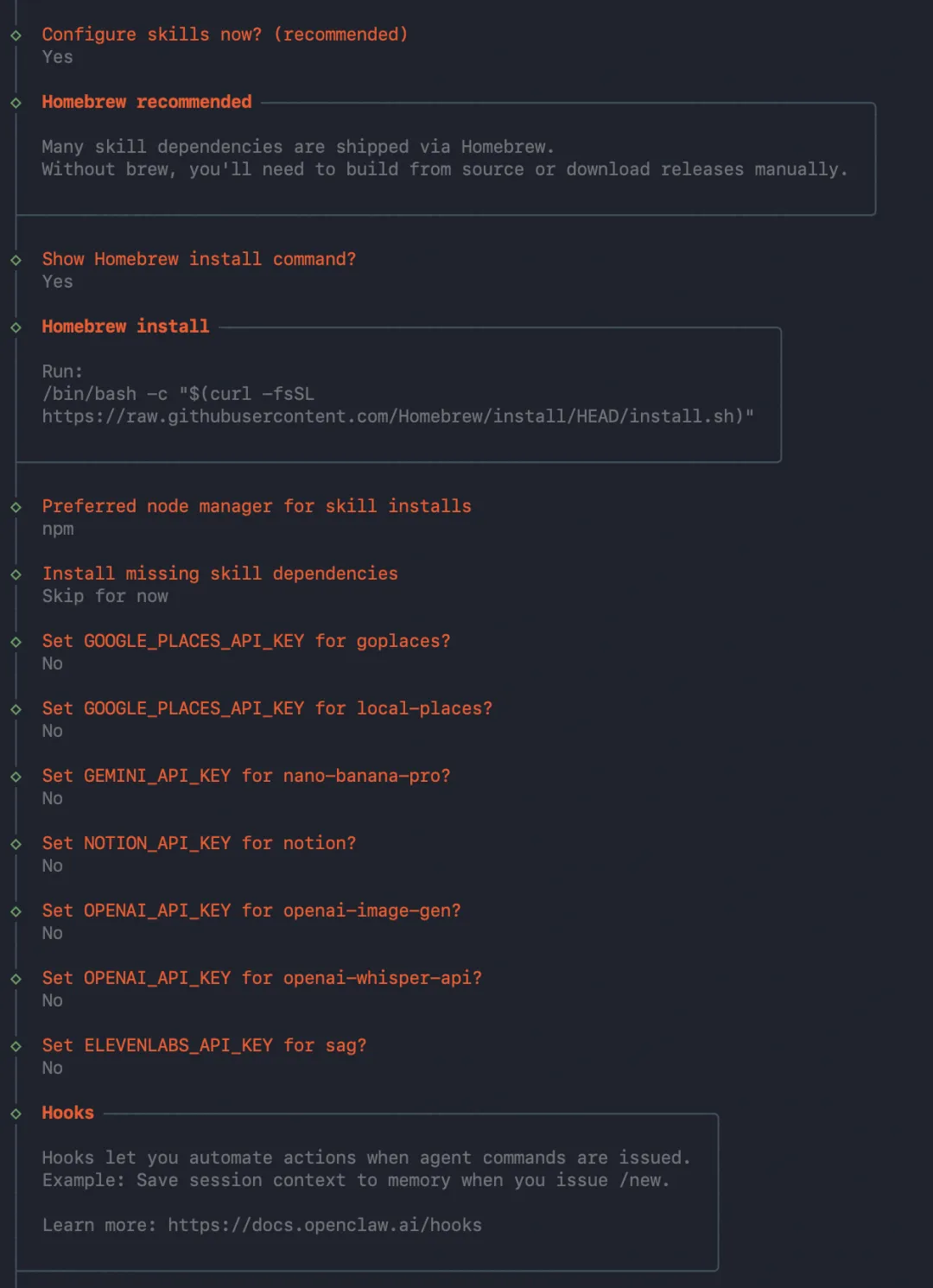The width and height of the screenshot is (933, 1288).
Task: Open the docs.openclaw.ai/hooks link
Action: (x=325, y=1225)
